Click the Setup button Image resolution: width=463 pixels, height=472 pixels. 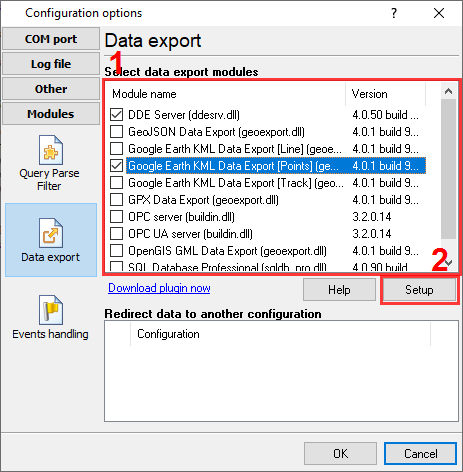tap(419, 290)
